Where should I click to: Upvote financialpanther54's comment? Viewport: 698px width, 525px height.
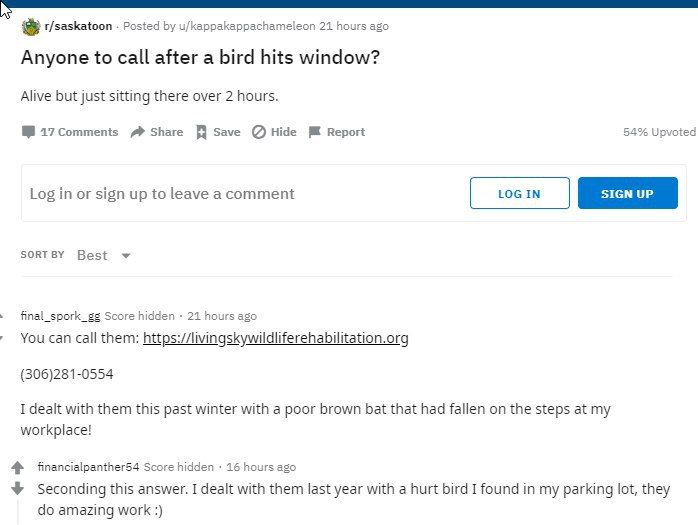(x=17, y=468)
